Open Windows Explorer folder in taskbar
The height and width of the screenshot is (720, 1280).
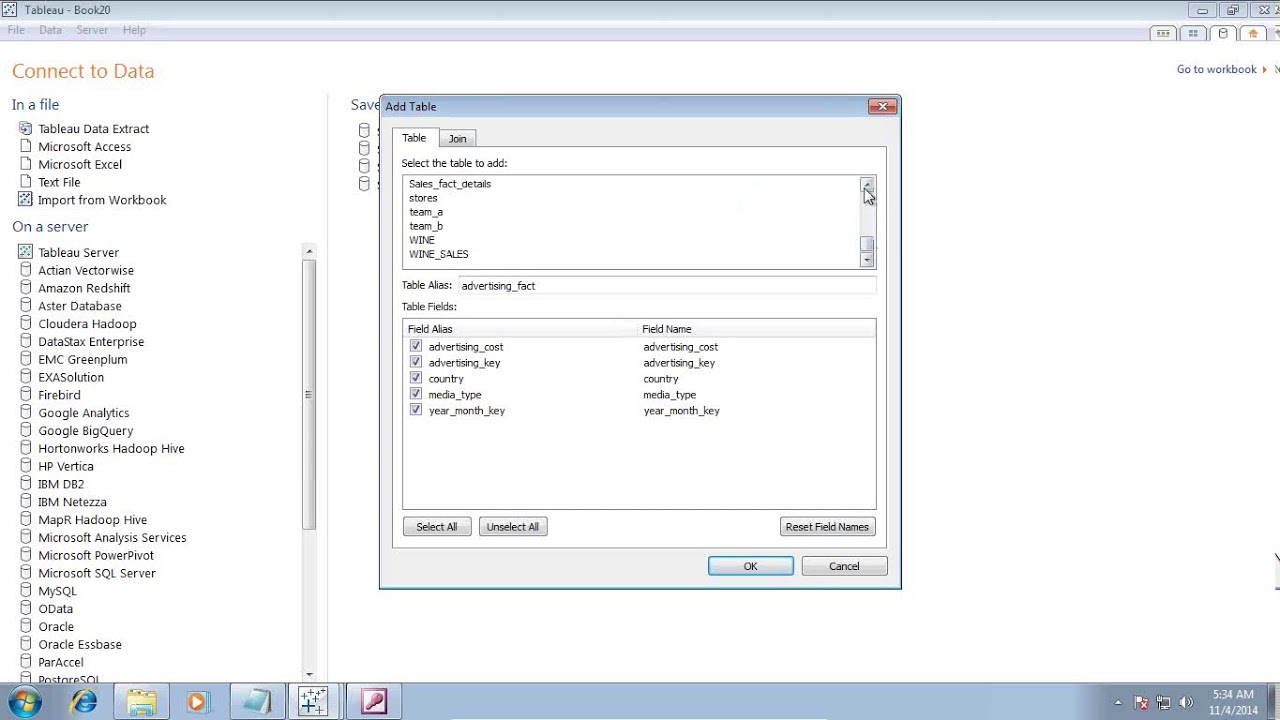[x=141, y=702]
